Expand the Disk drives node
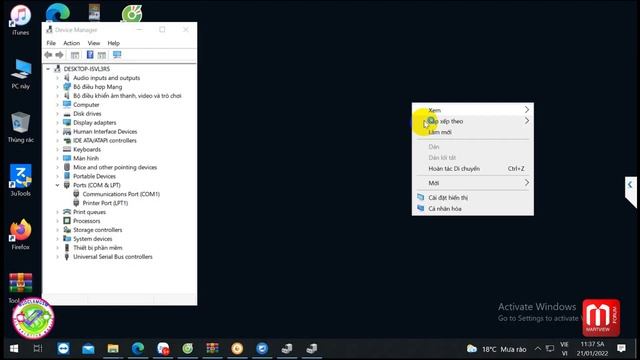 pos(58,114)
